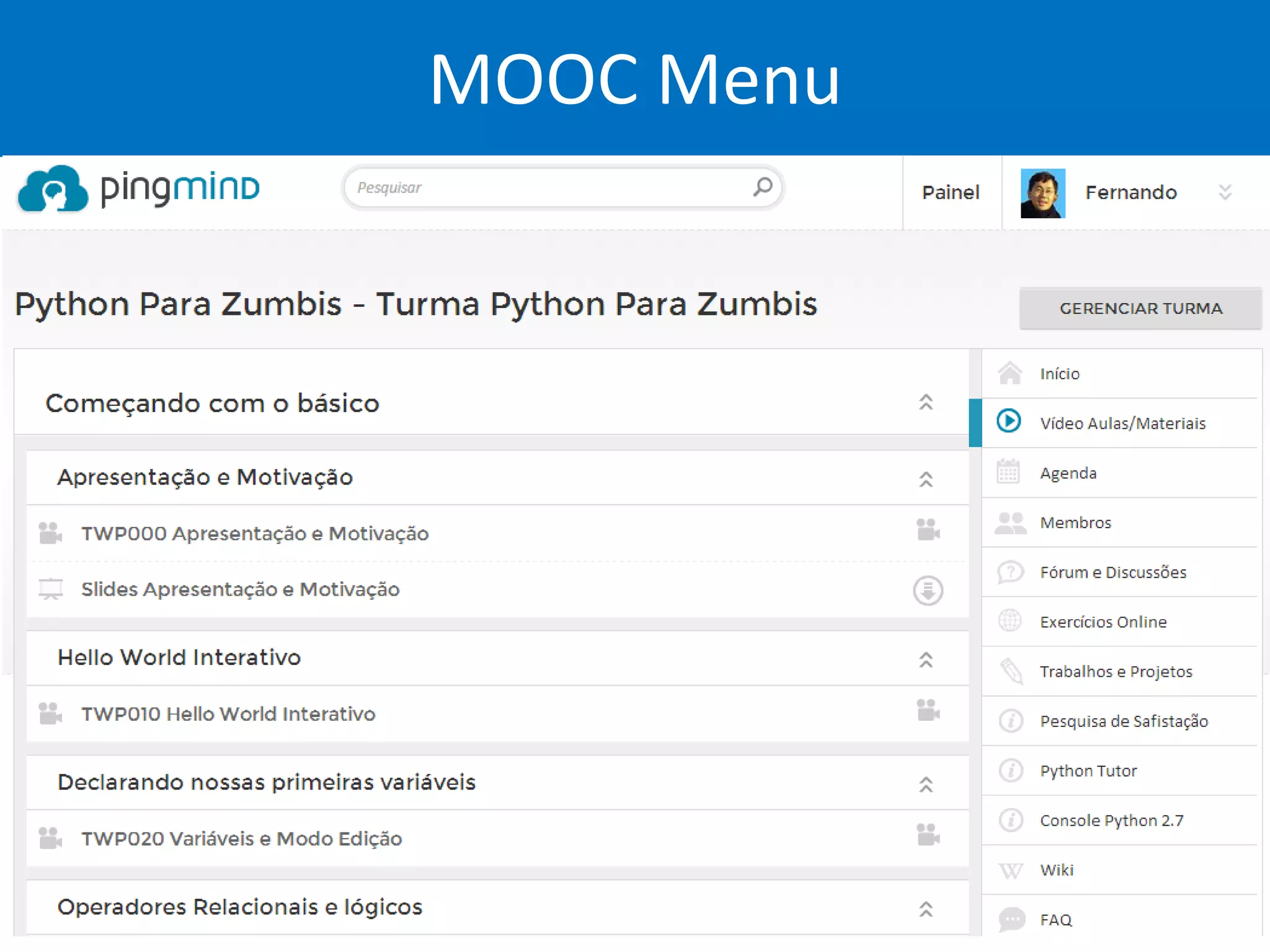Click the pingmind cloud logo

[53, 190]
